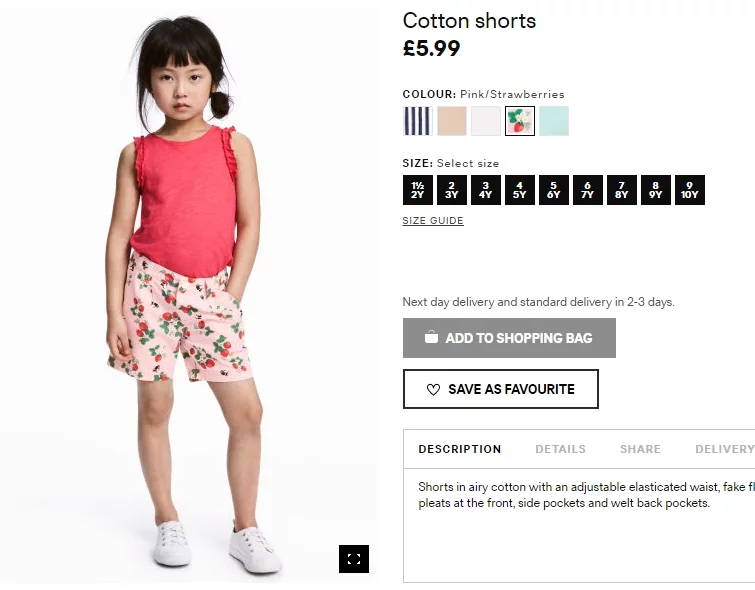Open the Size Guide link
Screen dimensions: 755x590
pos(433,221)
